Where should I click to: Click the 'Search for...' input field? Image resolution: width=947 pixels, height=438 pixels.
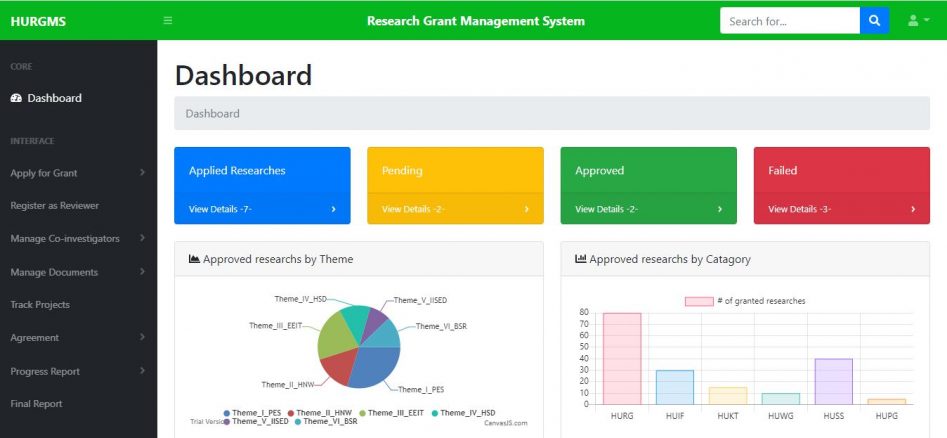click(789, 21)
